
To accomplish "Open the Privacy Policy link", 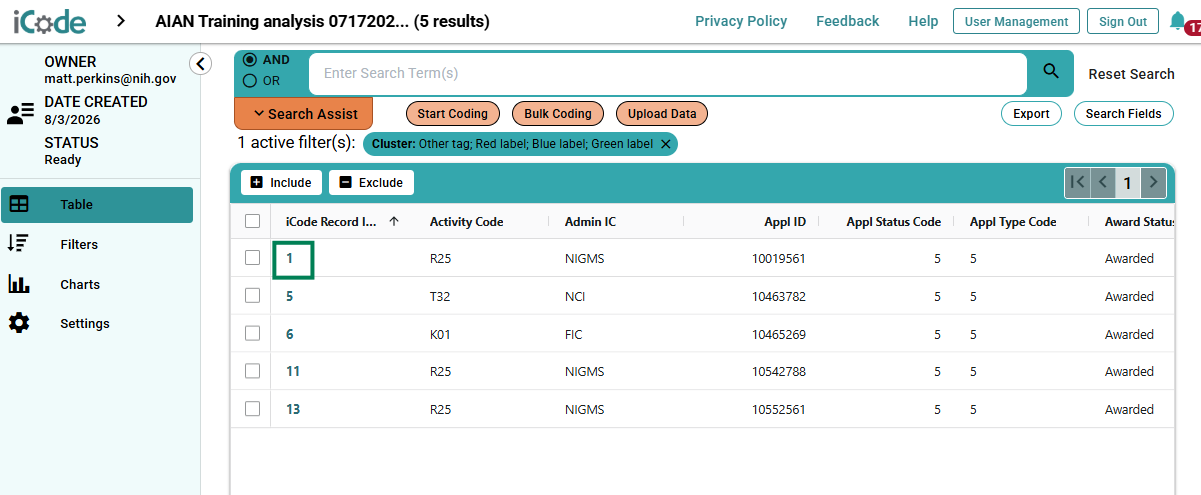I will click(x=741, y=21).
